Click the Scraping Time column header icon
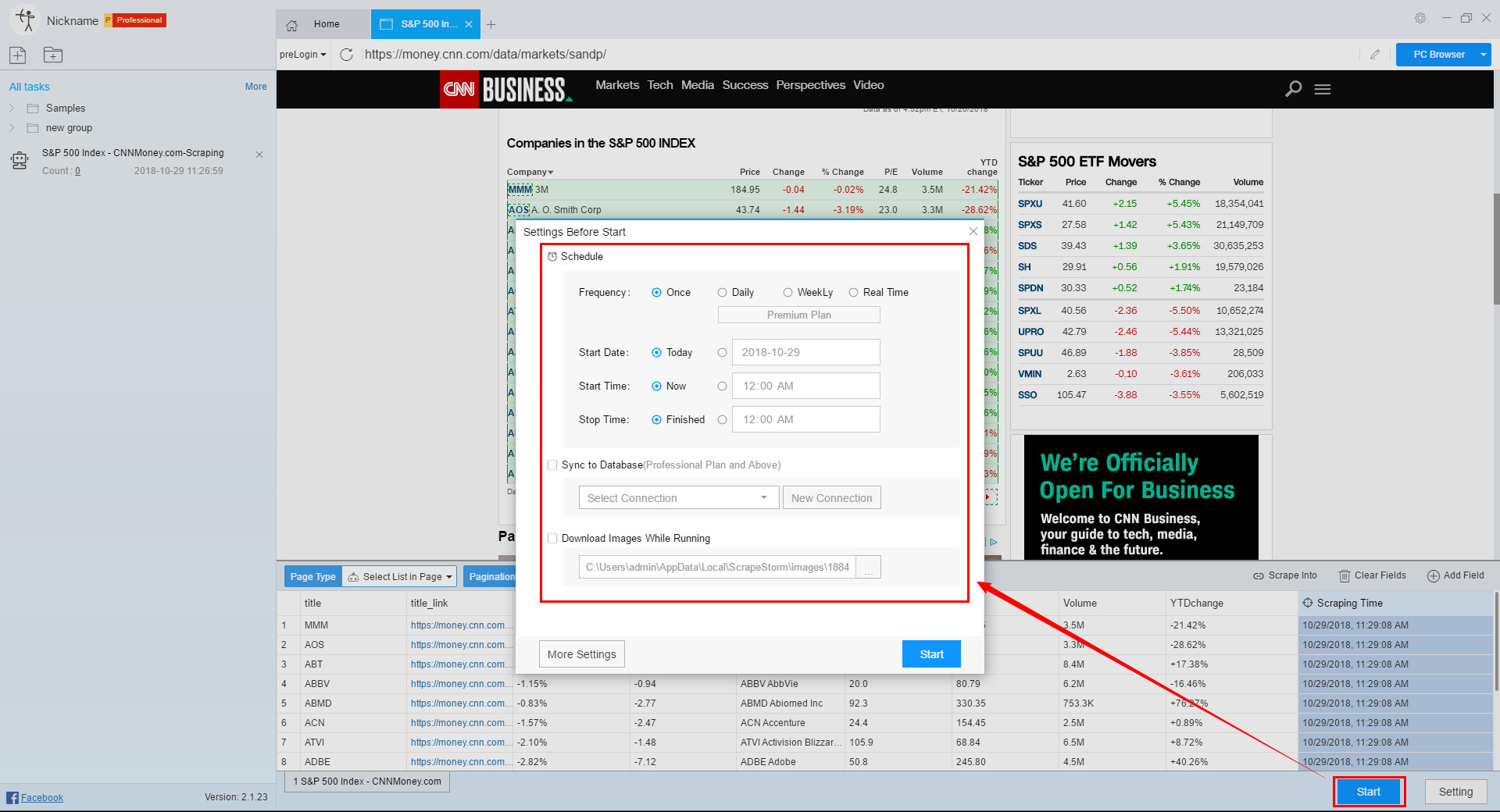The width and height of the screenshot is (1500, 812). point(1308,603)
